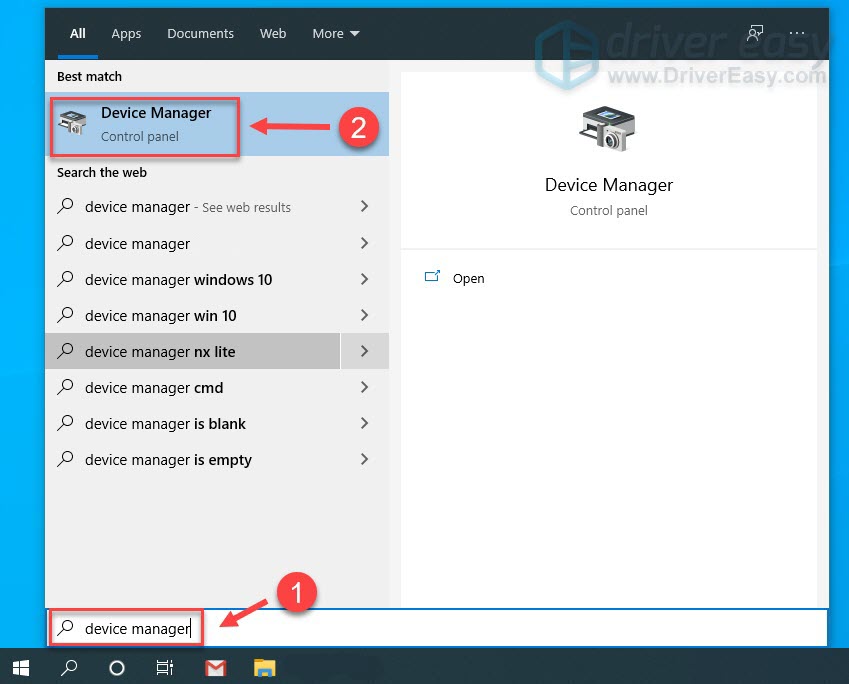Switch to the Documents tab
849x684 pixels.
[200, 34]
